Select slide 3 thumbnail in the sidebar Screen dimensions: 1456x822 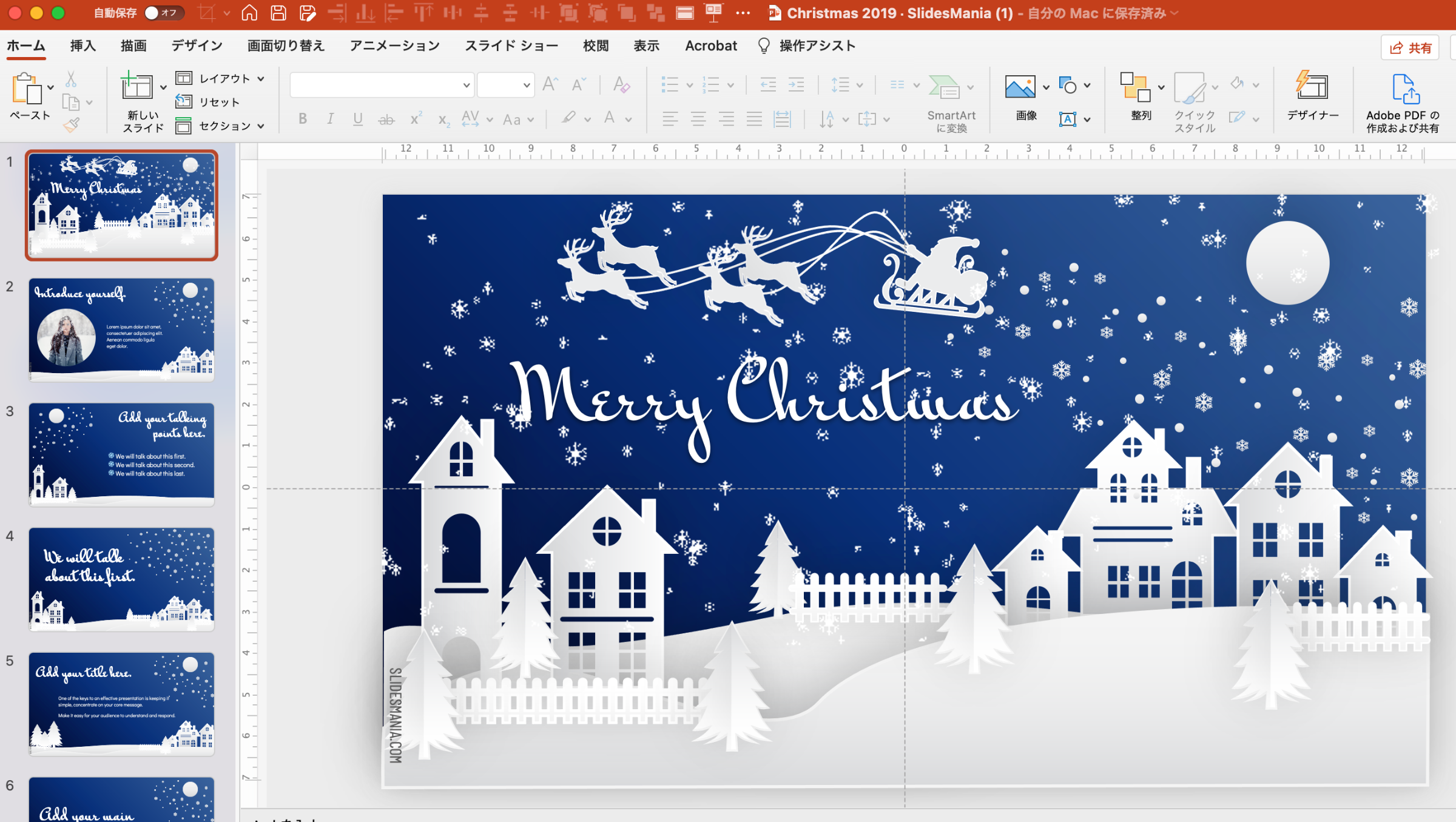[121, 454]
